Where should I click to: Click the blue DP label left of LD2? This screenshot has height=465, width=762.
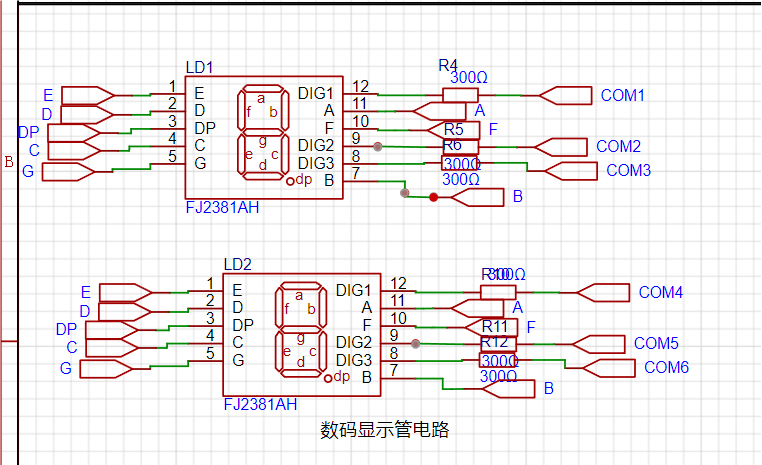tap(67, 329)
